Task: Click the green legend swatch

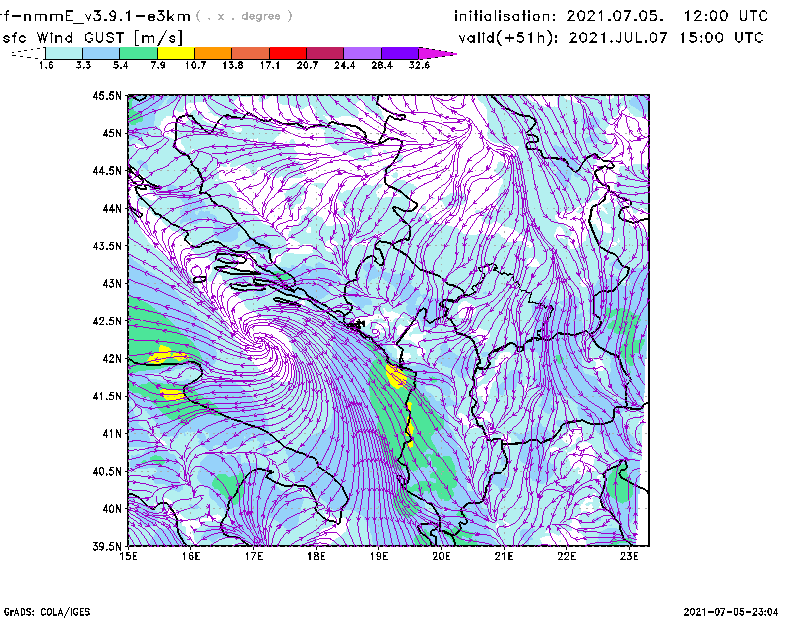Action: pos(139,53)
